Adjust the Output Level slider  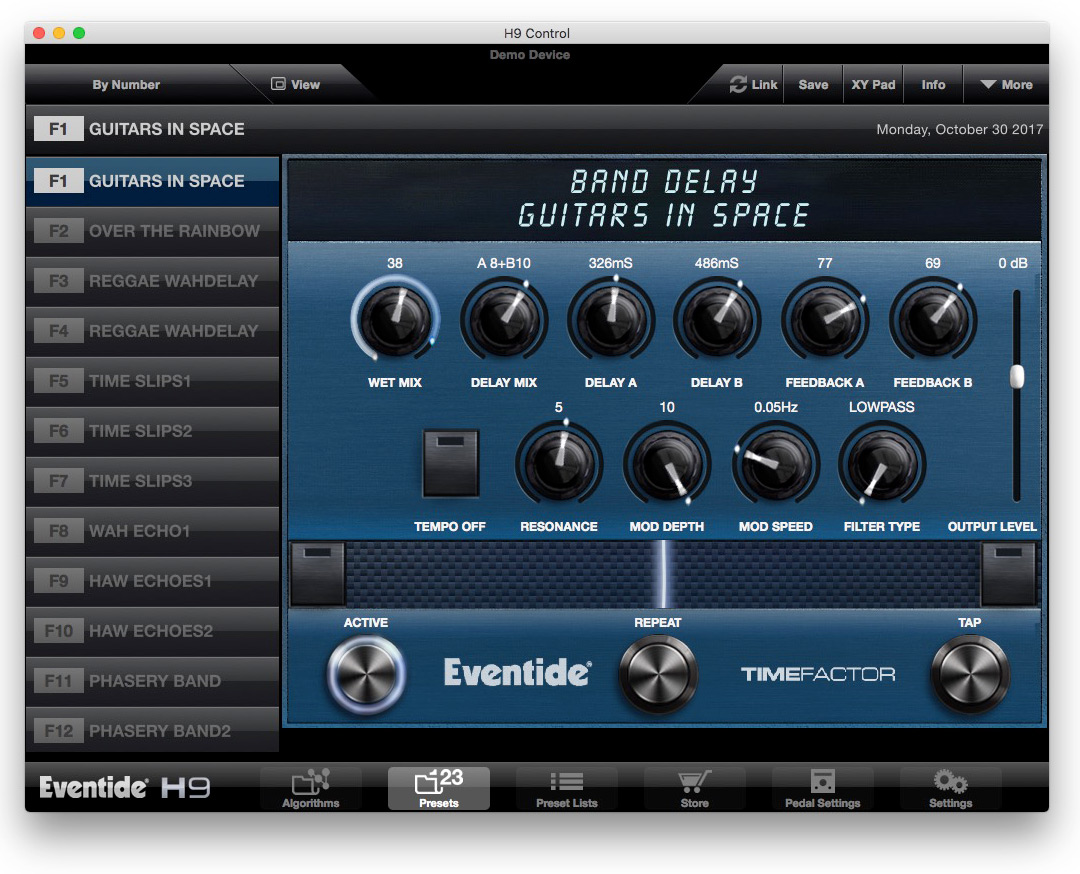click(1016, 375)
